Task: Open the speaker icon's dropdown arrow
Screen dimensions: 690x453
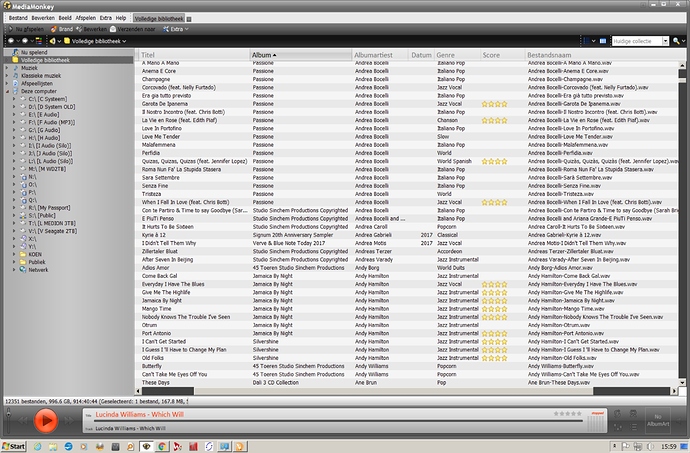Action: [59, 41]
